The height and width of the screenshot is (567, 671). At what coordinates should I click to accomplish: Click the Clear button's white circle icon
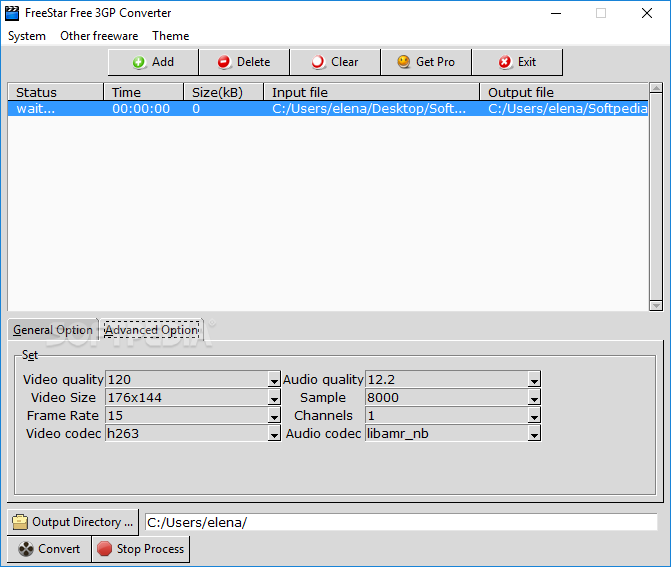coord(318,62)
